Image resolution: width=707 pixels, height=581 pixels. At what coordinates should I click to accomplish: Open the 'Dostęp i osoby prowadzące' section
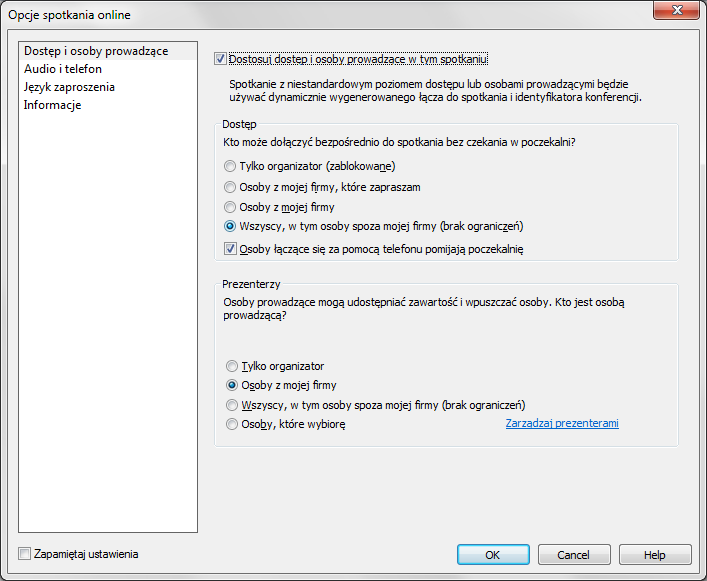pos(108,51)
